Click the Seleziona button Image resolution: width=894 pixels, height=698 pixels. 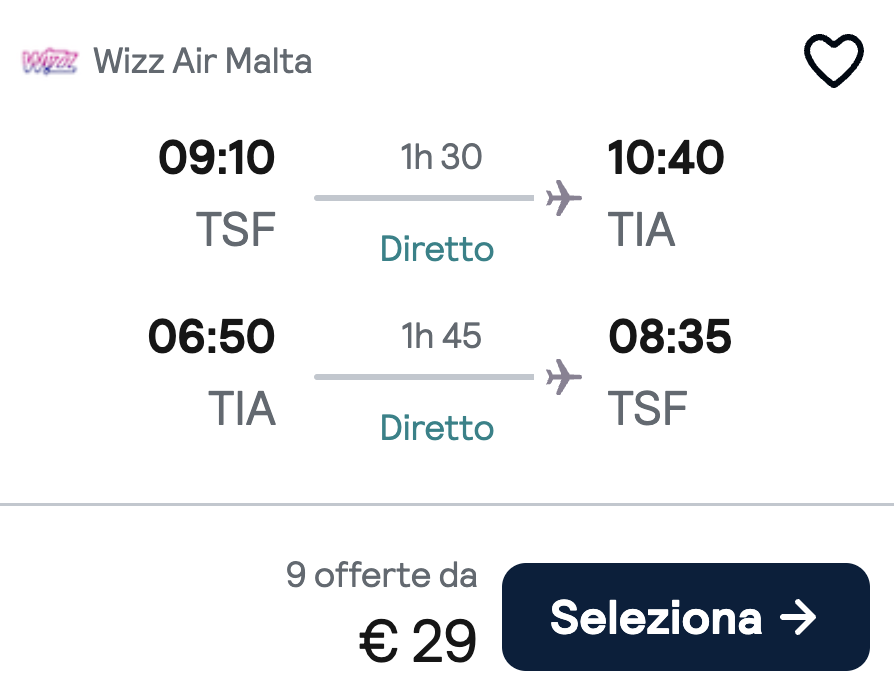685,617
